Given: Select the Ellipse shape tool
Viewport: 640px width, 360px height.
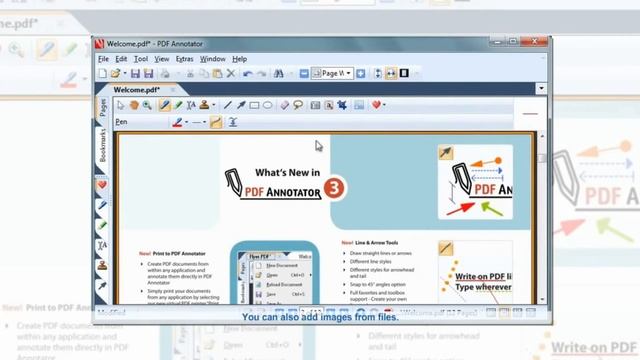Looking at the screenshot, I should pyautogui.click(x=268, y=105).
